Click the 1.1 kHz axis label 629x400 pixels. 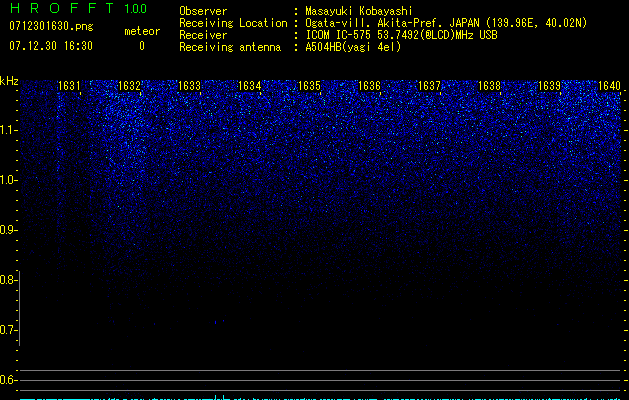click(x=8, y=130)
